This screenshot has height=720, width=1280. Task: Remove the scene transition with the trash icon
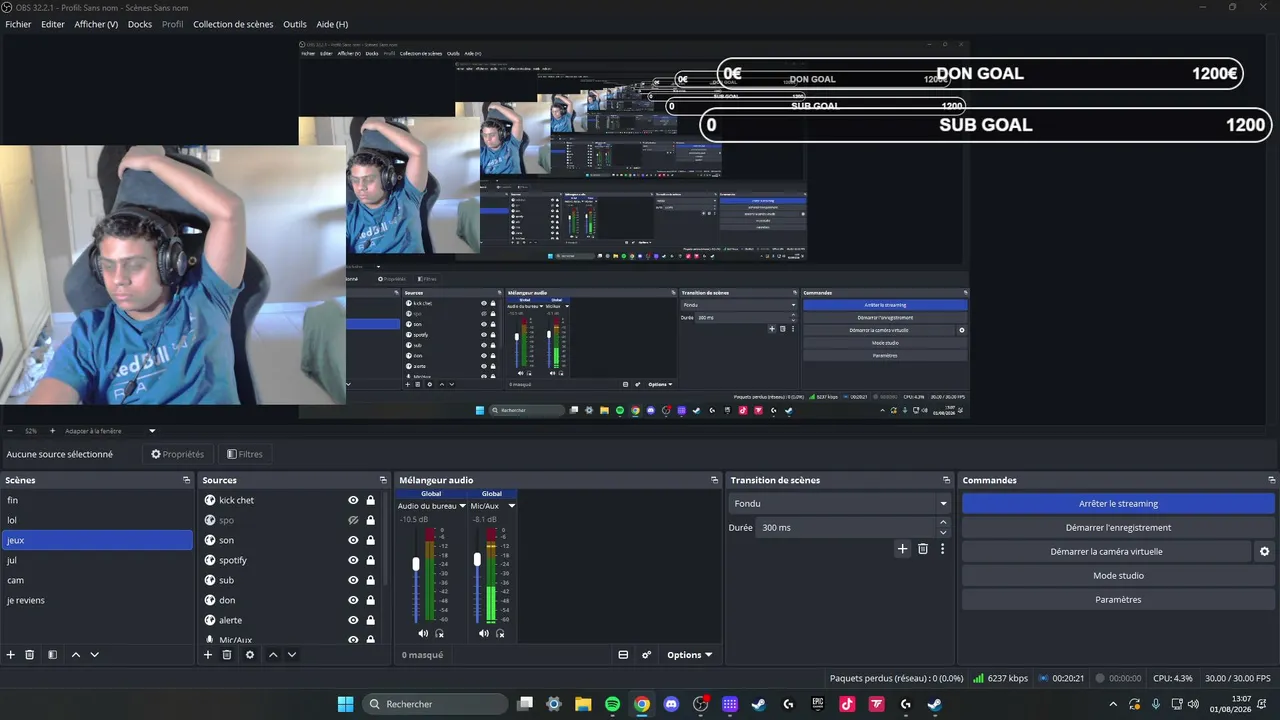tap(923, 549)
